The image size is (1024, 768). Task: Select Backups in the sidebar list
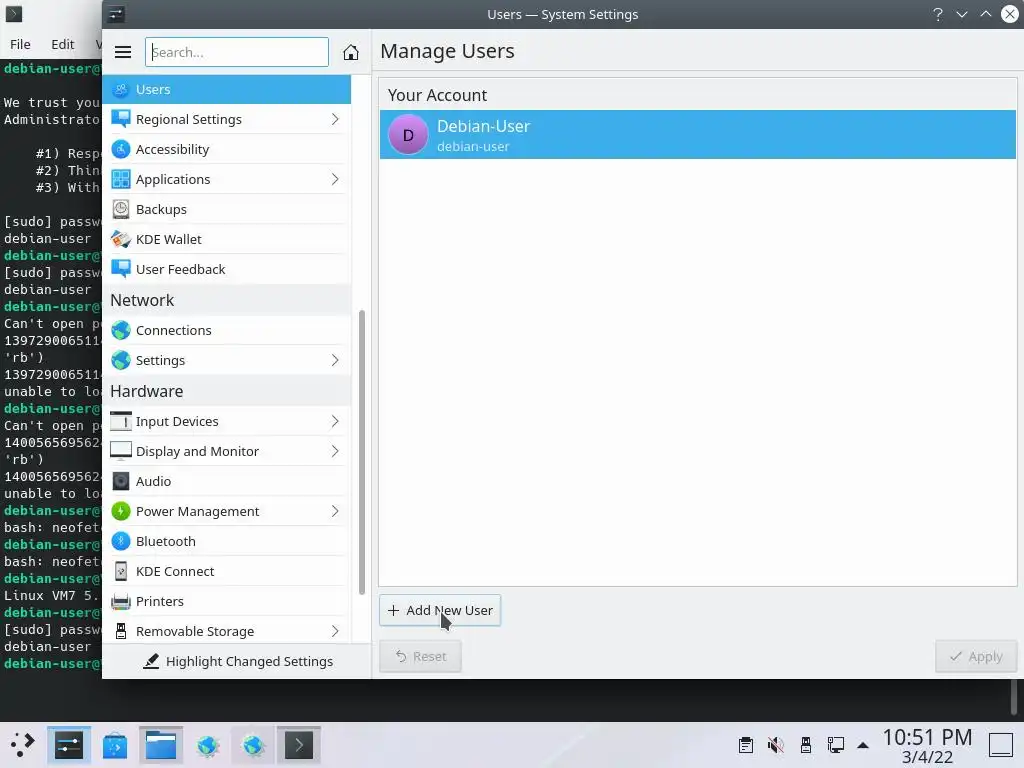[227, 209]
